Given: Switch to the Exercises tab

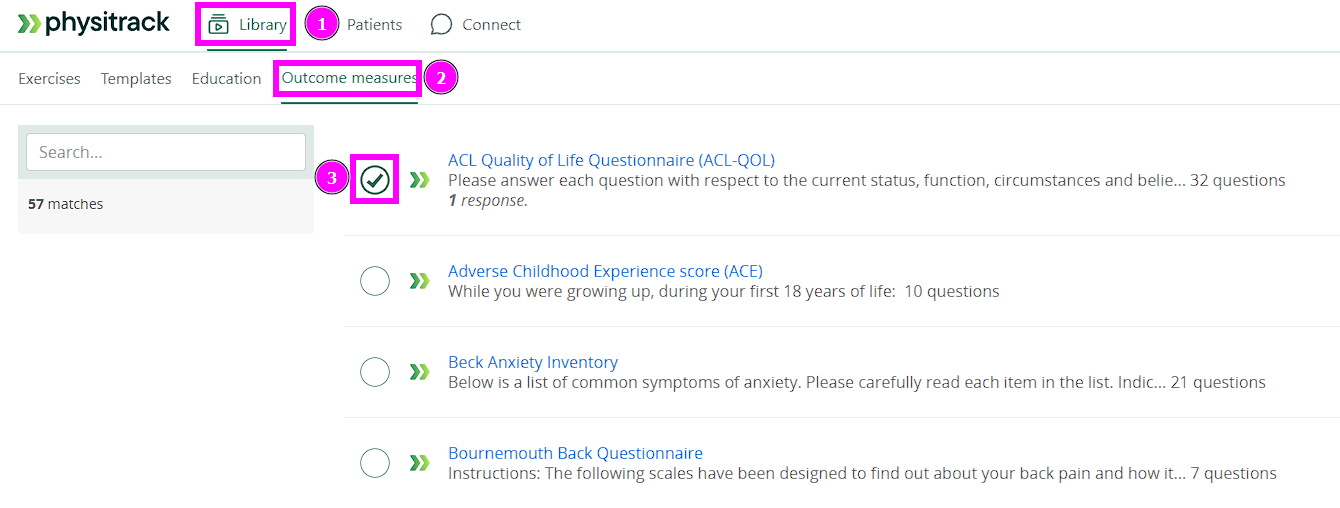Looking at the screenshot, I should point(49,79).
